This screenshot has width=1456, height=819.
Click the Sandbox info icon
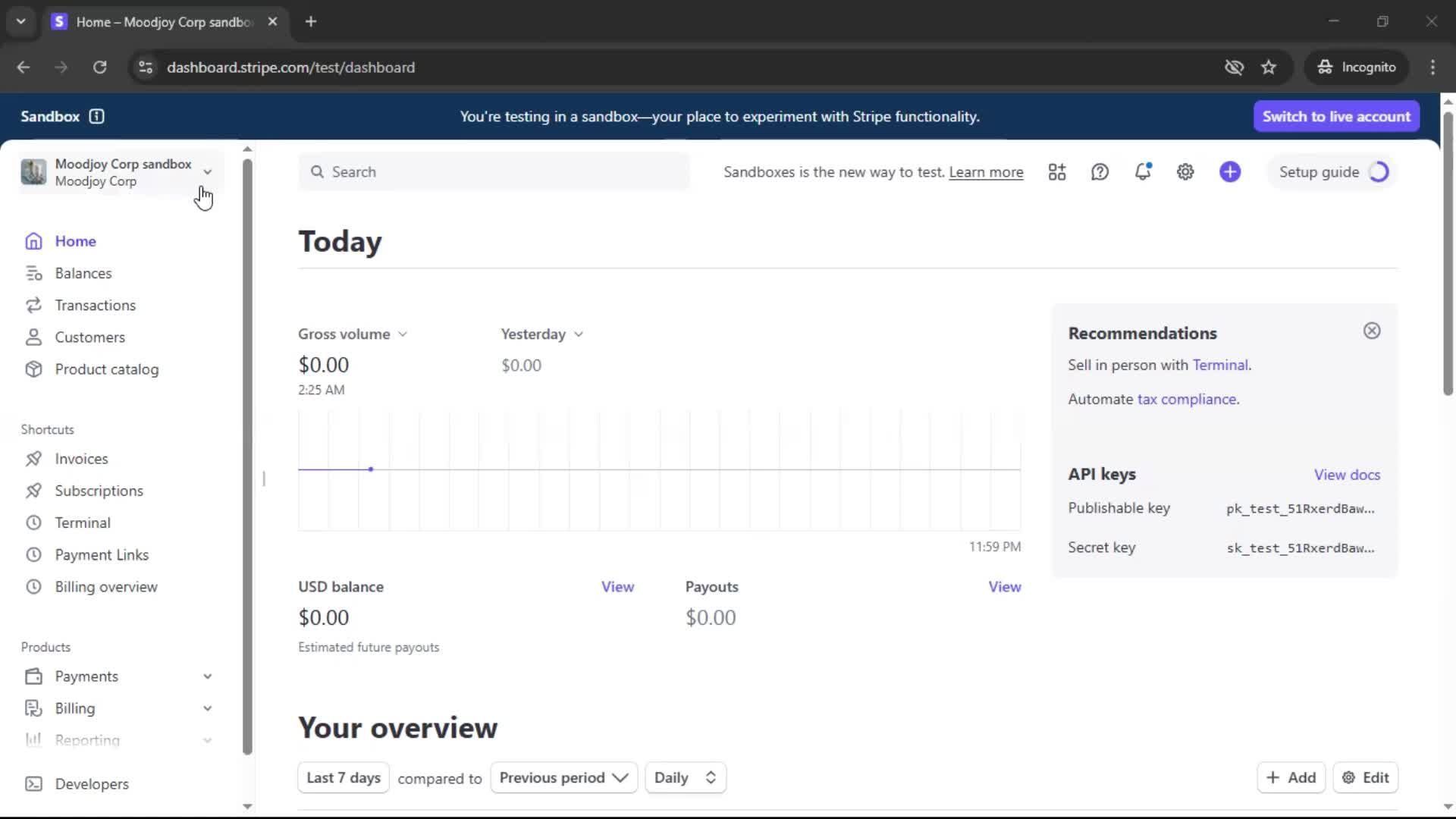pos(96,116)
